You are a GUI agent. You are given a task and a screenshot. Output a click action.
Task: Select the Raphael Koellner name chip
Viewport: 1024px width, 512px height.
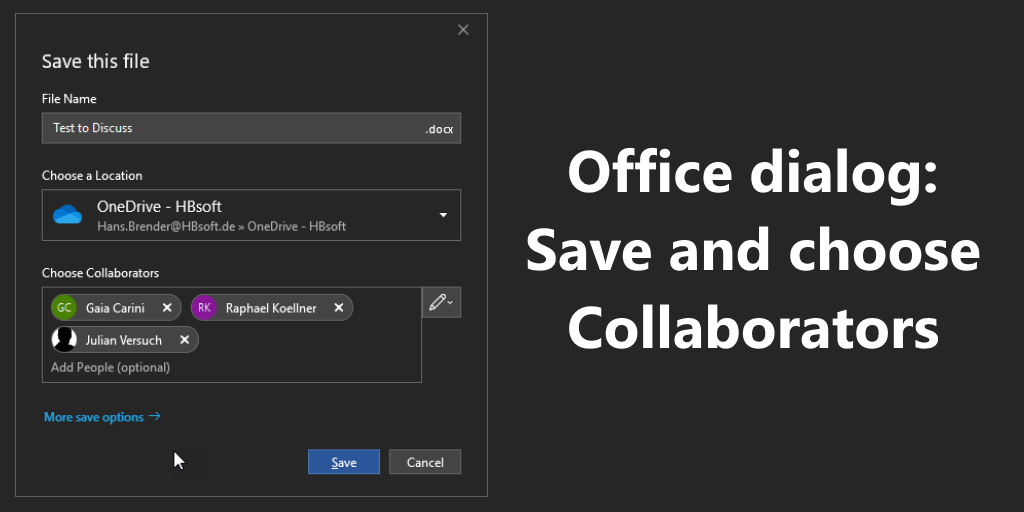[270, 308]
